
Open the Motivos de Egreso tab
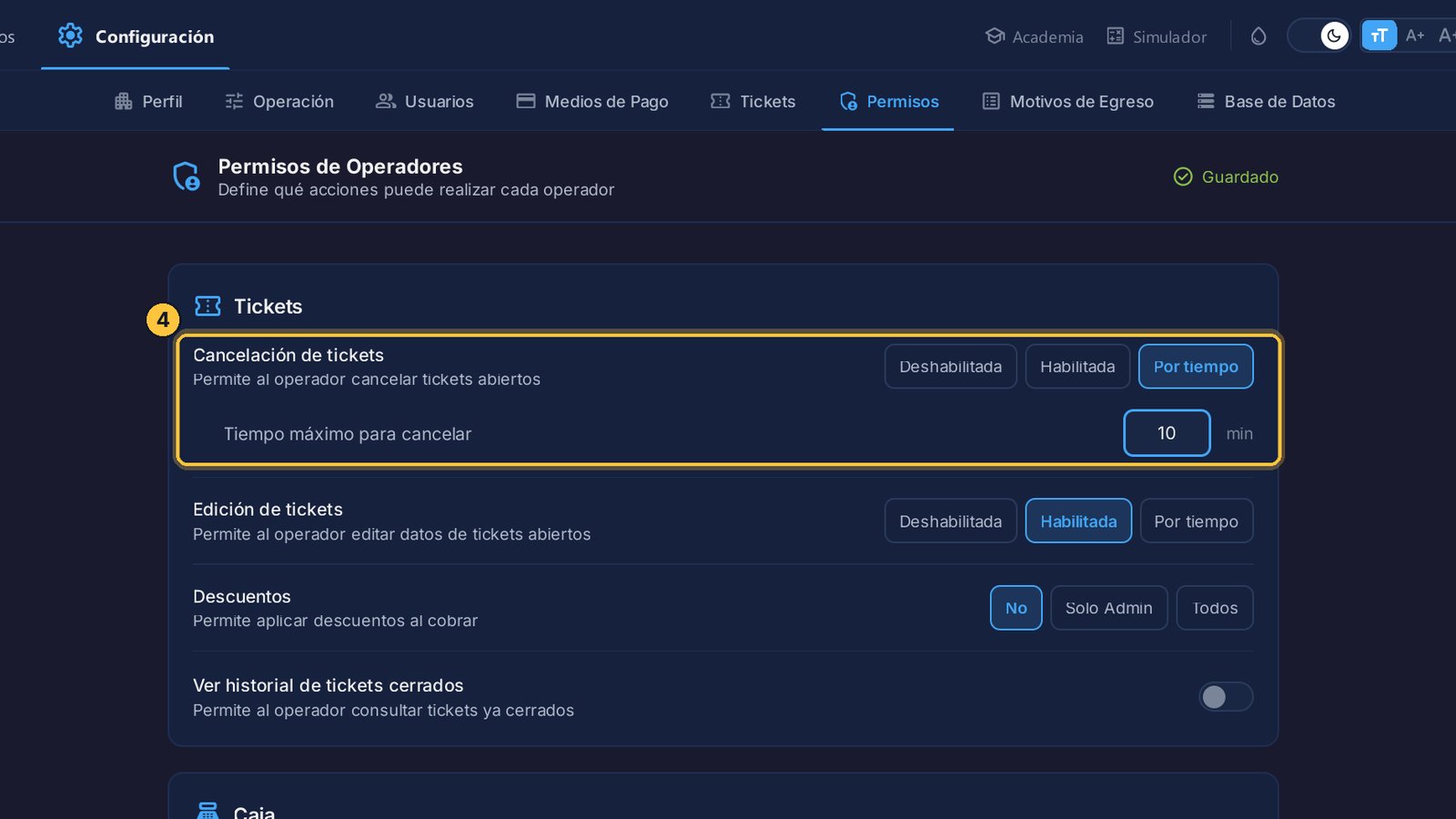pyautogui.click(x=1068, y=101)
